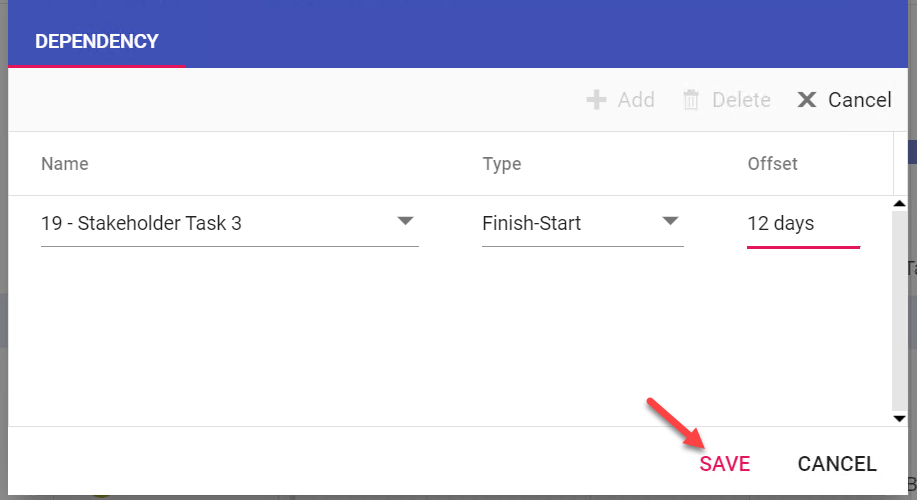Save the dependency with the SAVE button
The height and width of the screenshot is (500, 917).
pos(725,464)
